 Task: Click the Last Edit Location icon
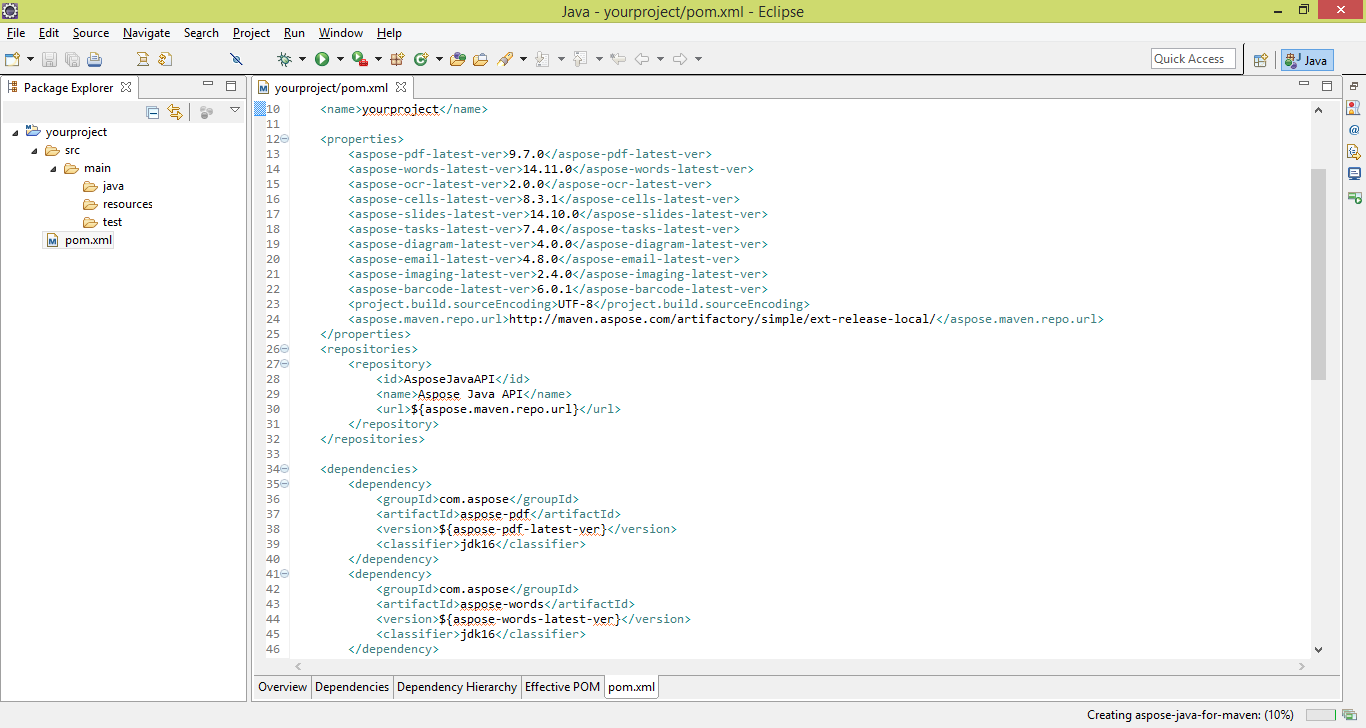point(618,59)
